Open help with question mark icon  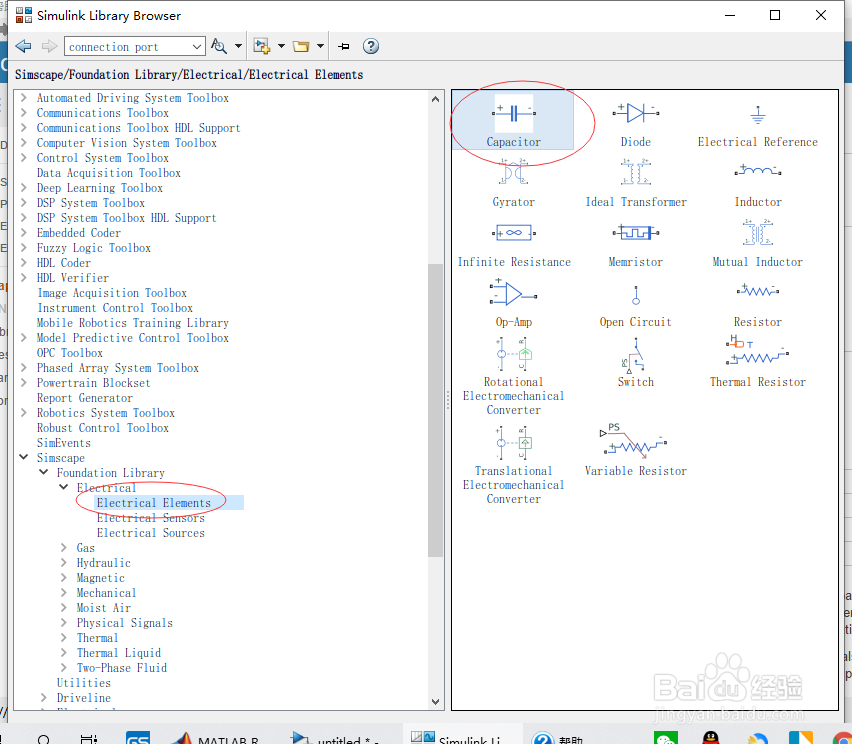point(371,46)
